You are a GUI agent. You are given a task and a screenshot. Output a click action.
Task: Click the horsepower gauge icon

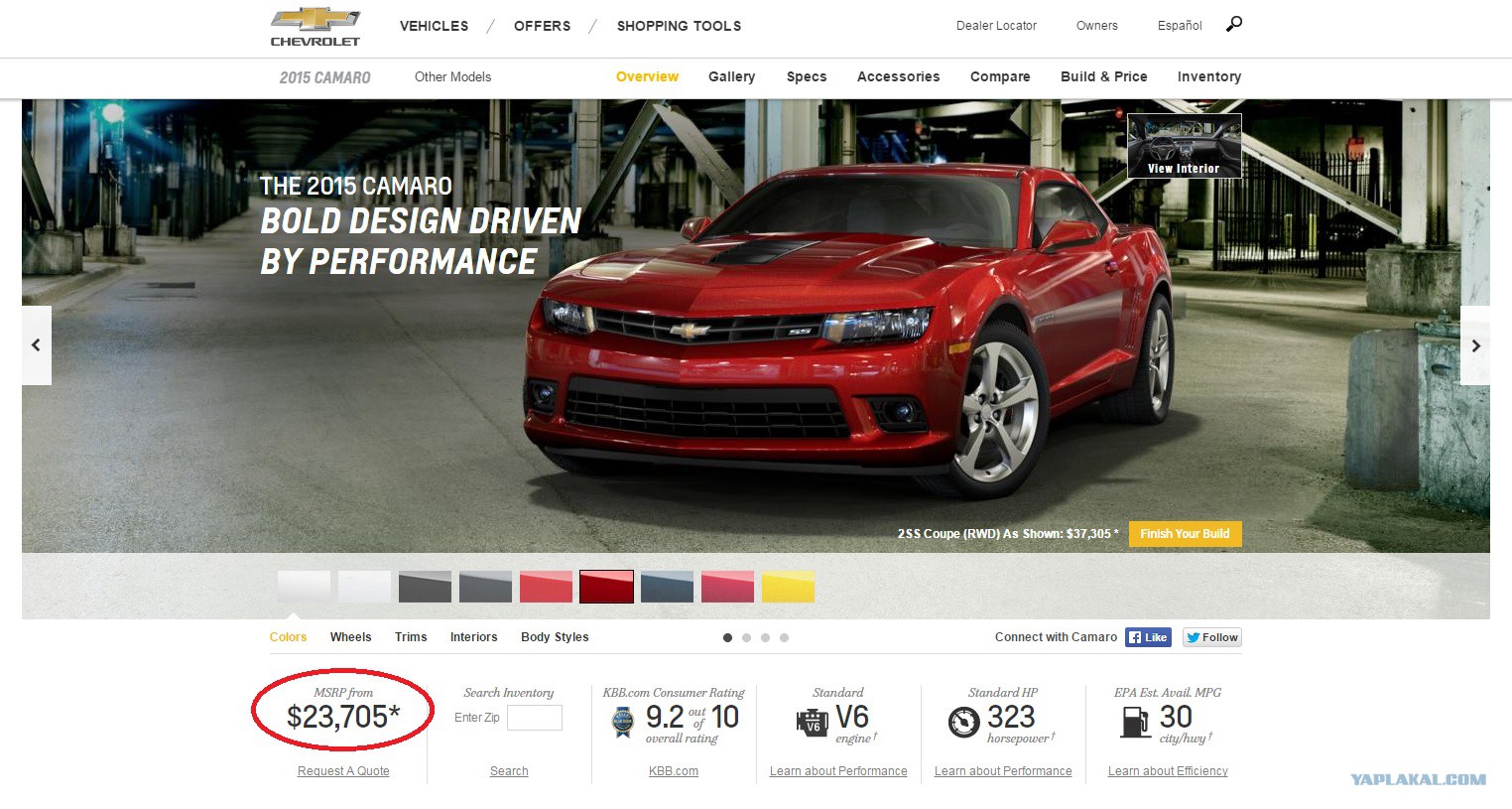click(x=963, y=722)
